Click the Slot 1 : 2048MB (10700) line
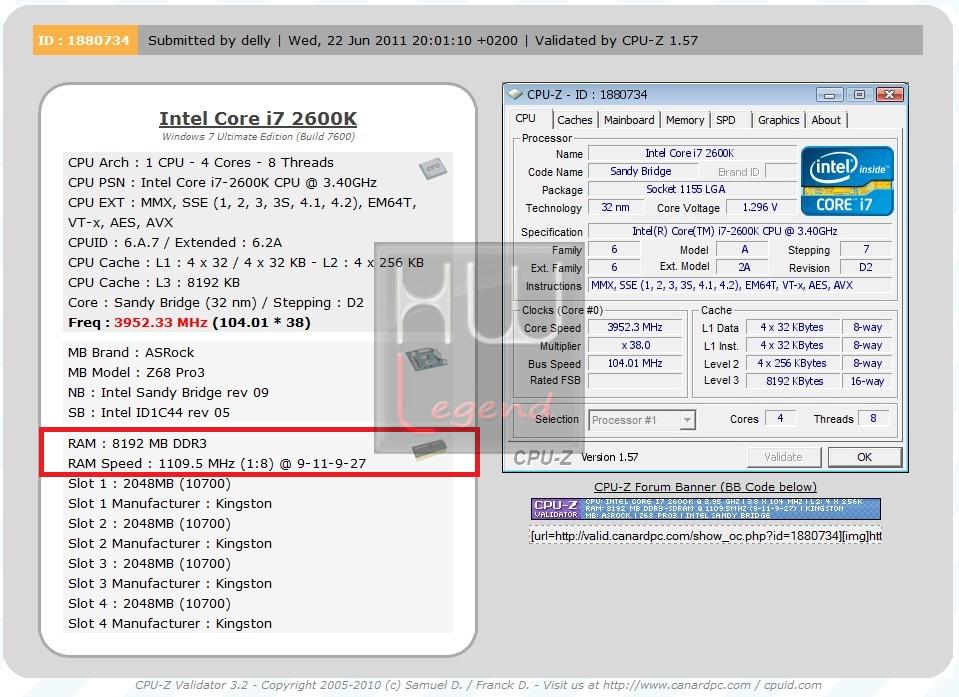Screen dimensions: 959x697 [x=149, y=484]
